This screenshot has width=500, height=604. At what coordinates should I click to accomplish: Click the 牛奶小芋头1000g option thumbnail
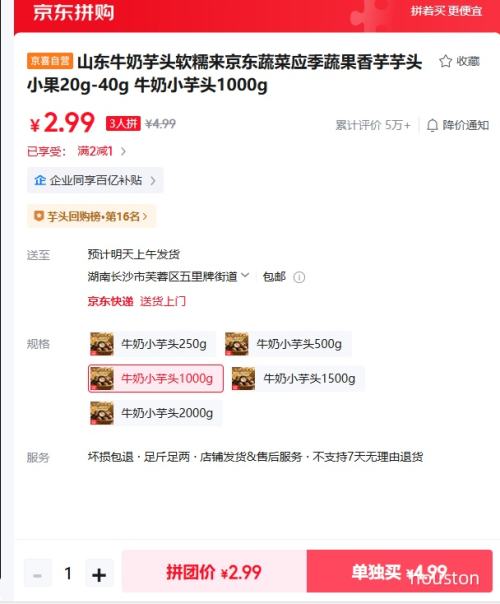102,379
